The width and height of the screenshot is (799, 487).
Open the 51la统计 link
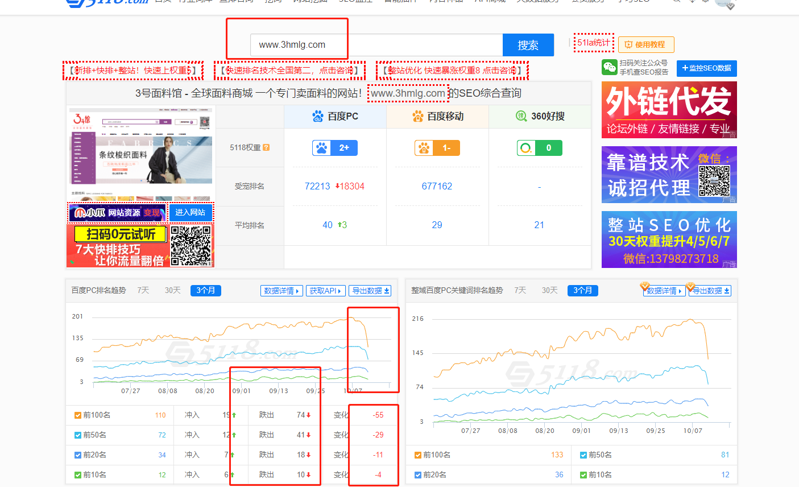coord(593,43)
